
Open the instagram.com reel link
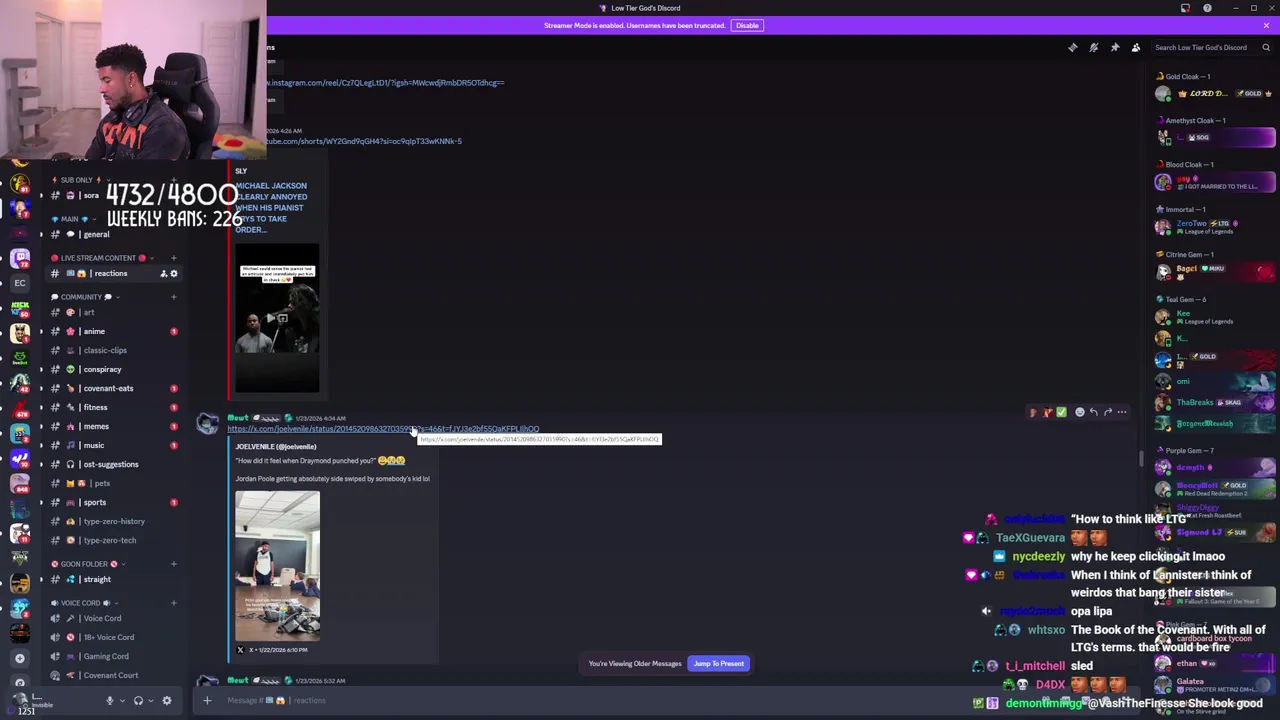[x=385, y=83]
